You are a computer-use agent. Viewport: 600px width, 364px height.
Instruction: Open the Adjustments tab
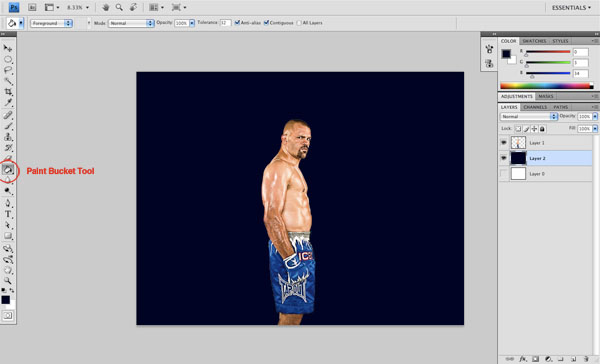tap(517, 96)
